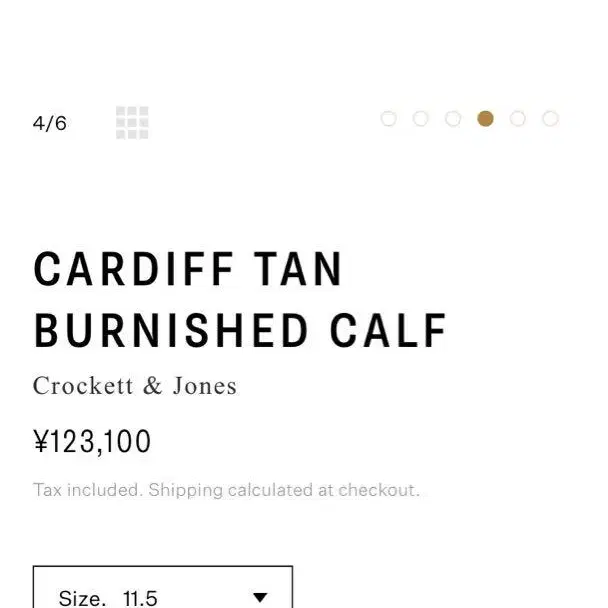This screenshot has width=608, height=608.
Task: Open the thumbnail grid view icon
Action: click(132, 123)
